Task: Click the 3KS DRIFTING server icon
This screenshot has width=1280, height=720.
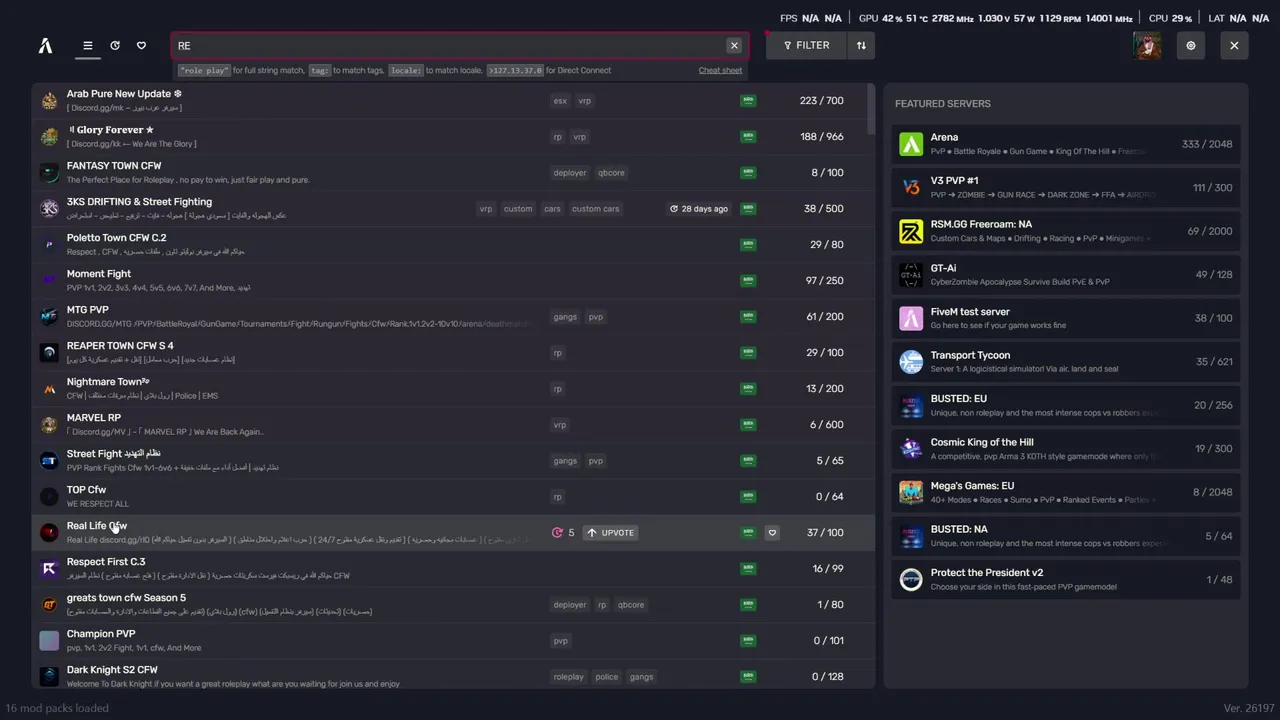Action: [x=49, y=208]
